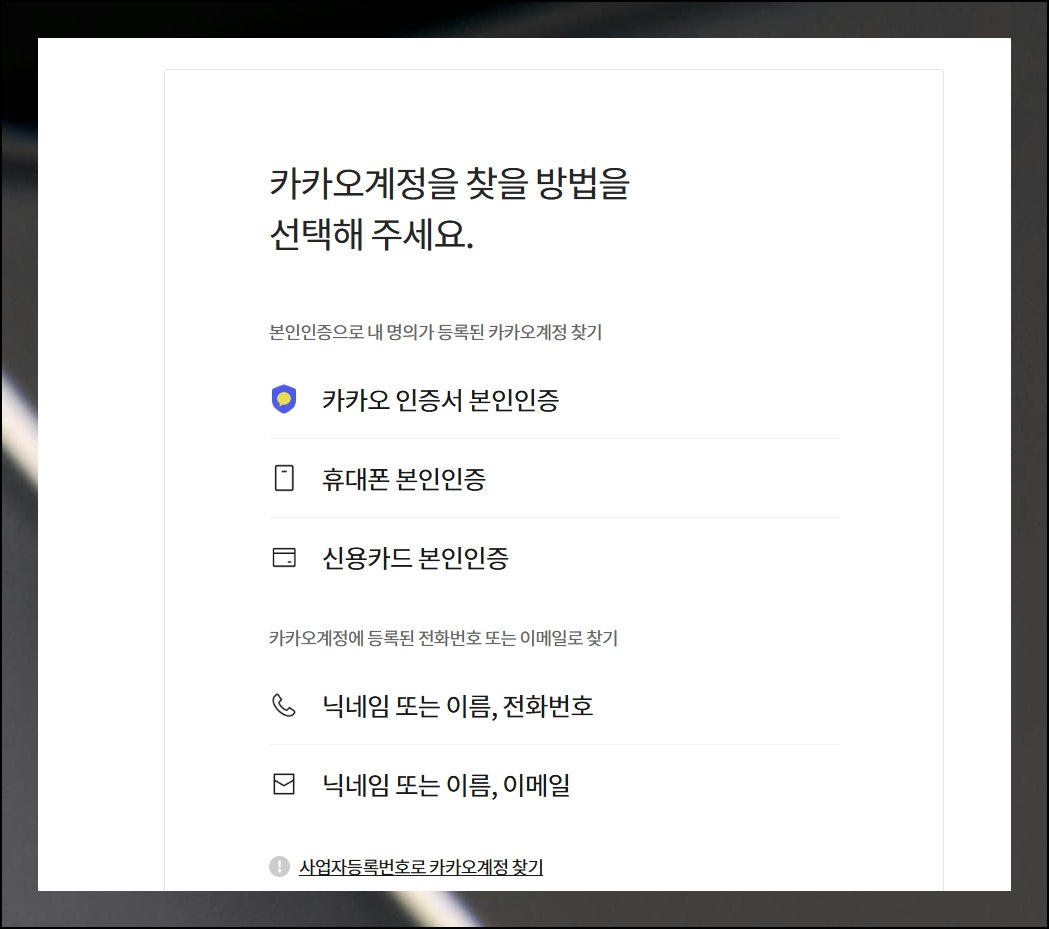Click text 본인인증으로 내 명의가 등록된 카카오계정 찾기
This screenshot has width=1049, height=929.
pyautogui.click(x=436, y=332)
